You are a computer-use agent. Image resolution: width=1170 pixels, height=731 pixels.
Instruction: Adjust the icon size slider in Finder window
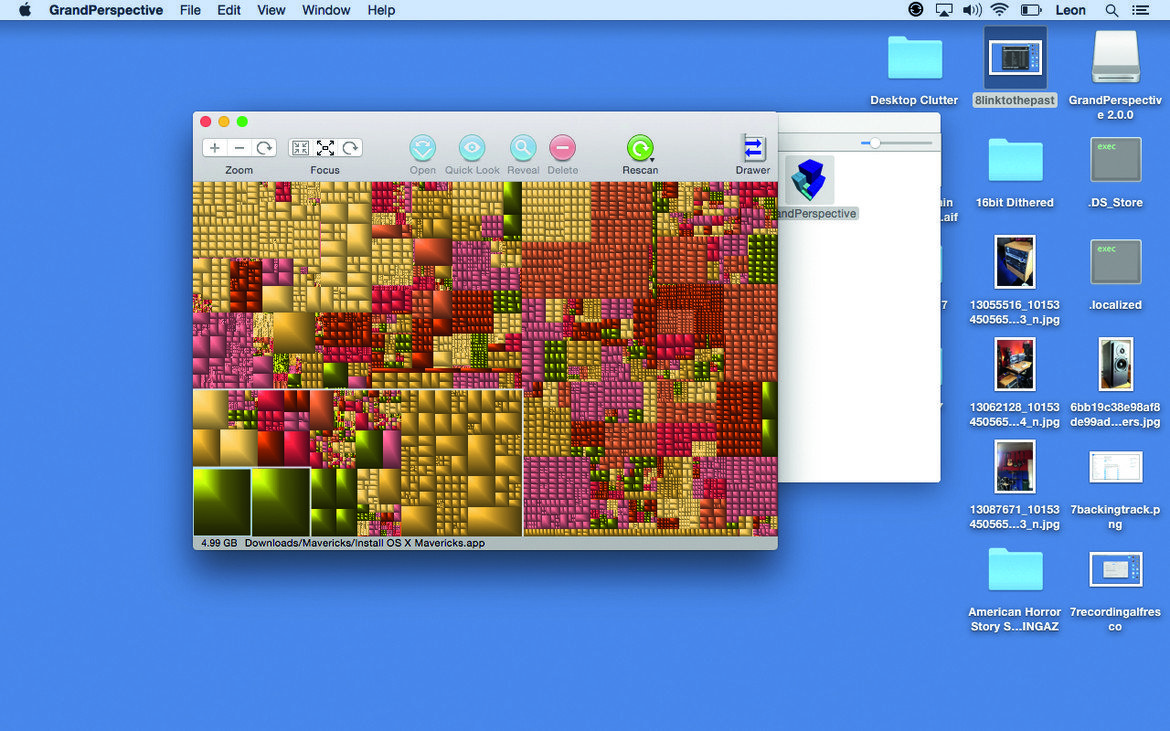tap(875, 142)
